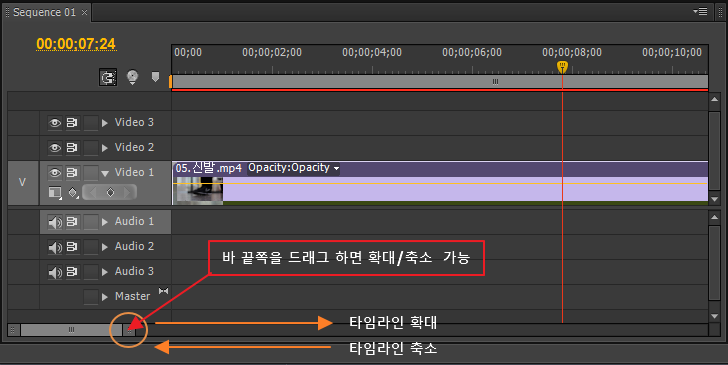Click video tracks scroll up arrow
Viewport: 728px width, 365px height.
(x=715, y=99)
